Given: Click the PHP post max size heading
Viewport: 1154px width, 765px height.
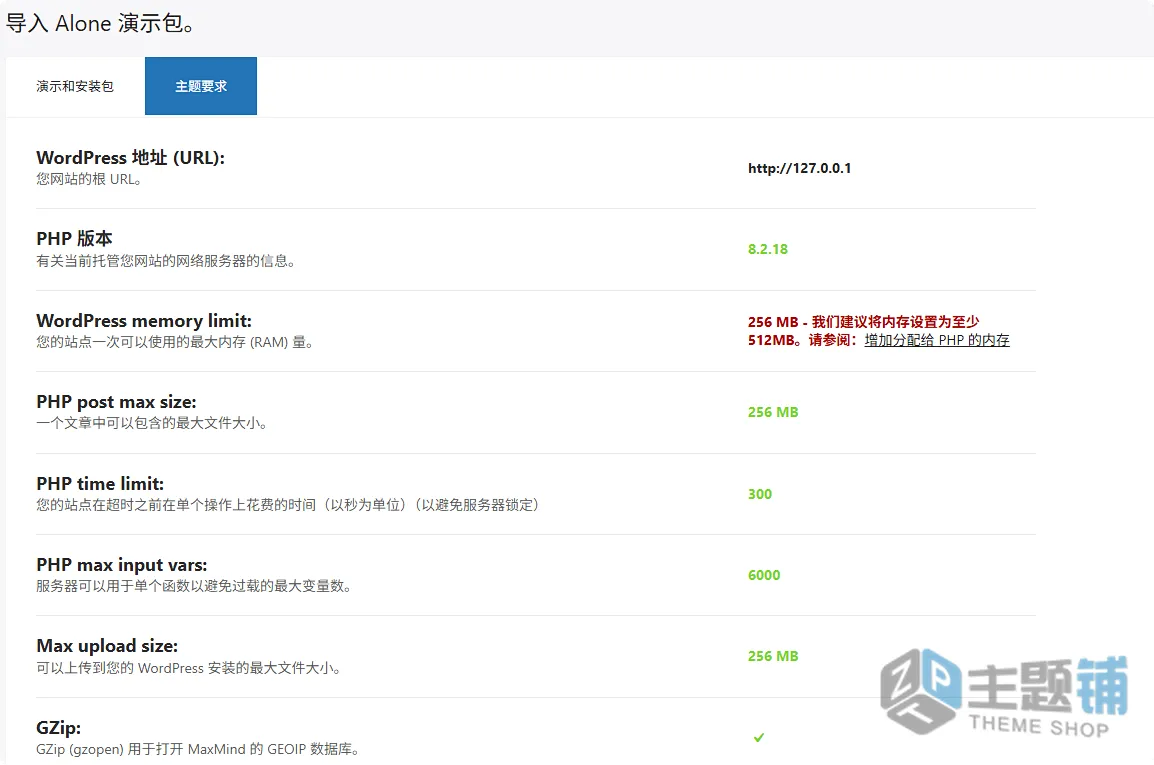Looking at the screenshot, I should click(x=116, y=402).
